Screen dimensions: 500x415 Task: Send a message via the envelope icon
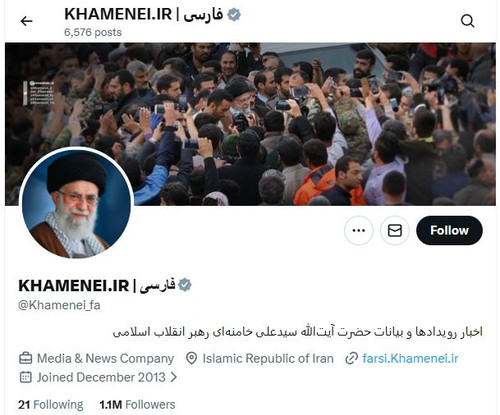[x=395, y=230]
